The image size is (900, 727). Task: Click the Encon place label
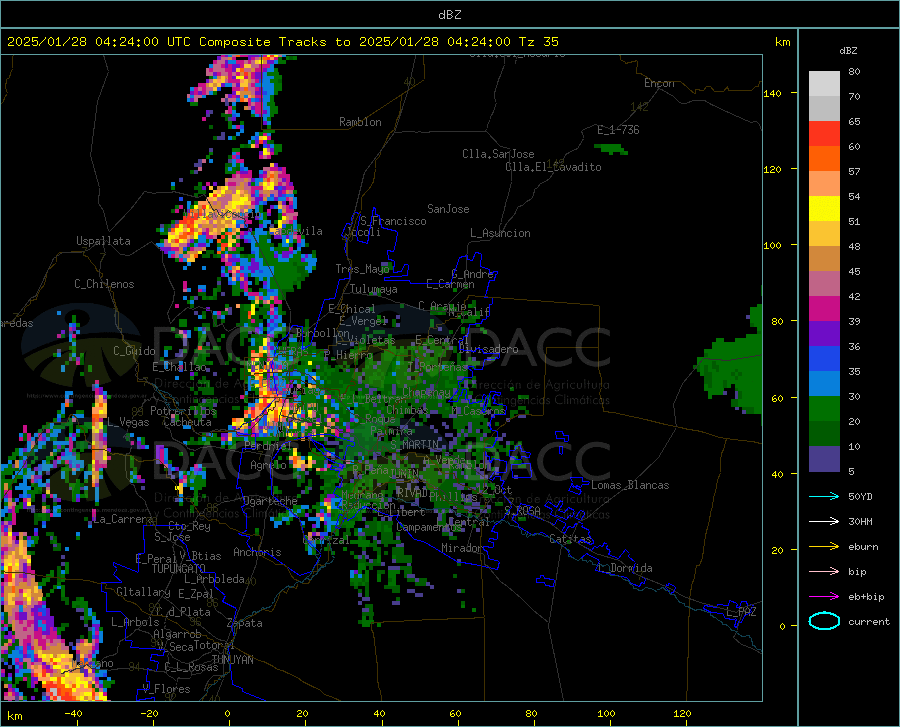click(x=659, y=83)
